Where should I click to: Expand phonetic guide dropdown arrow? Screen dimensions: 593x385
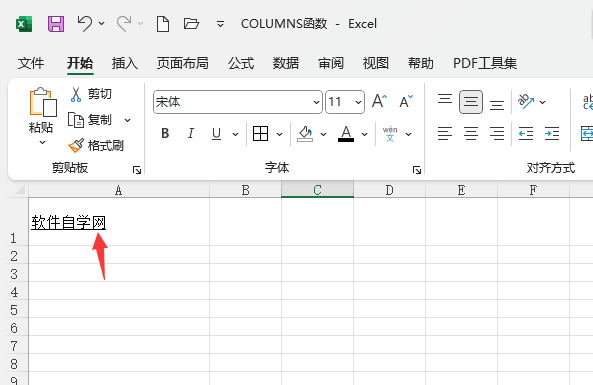click(408, 134)
